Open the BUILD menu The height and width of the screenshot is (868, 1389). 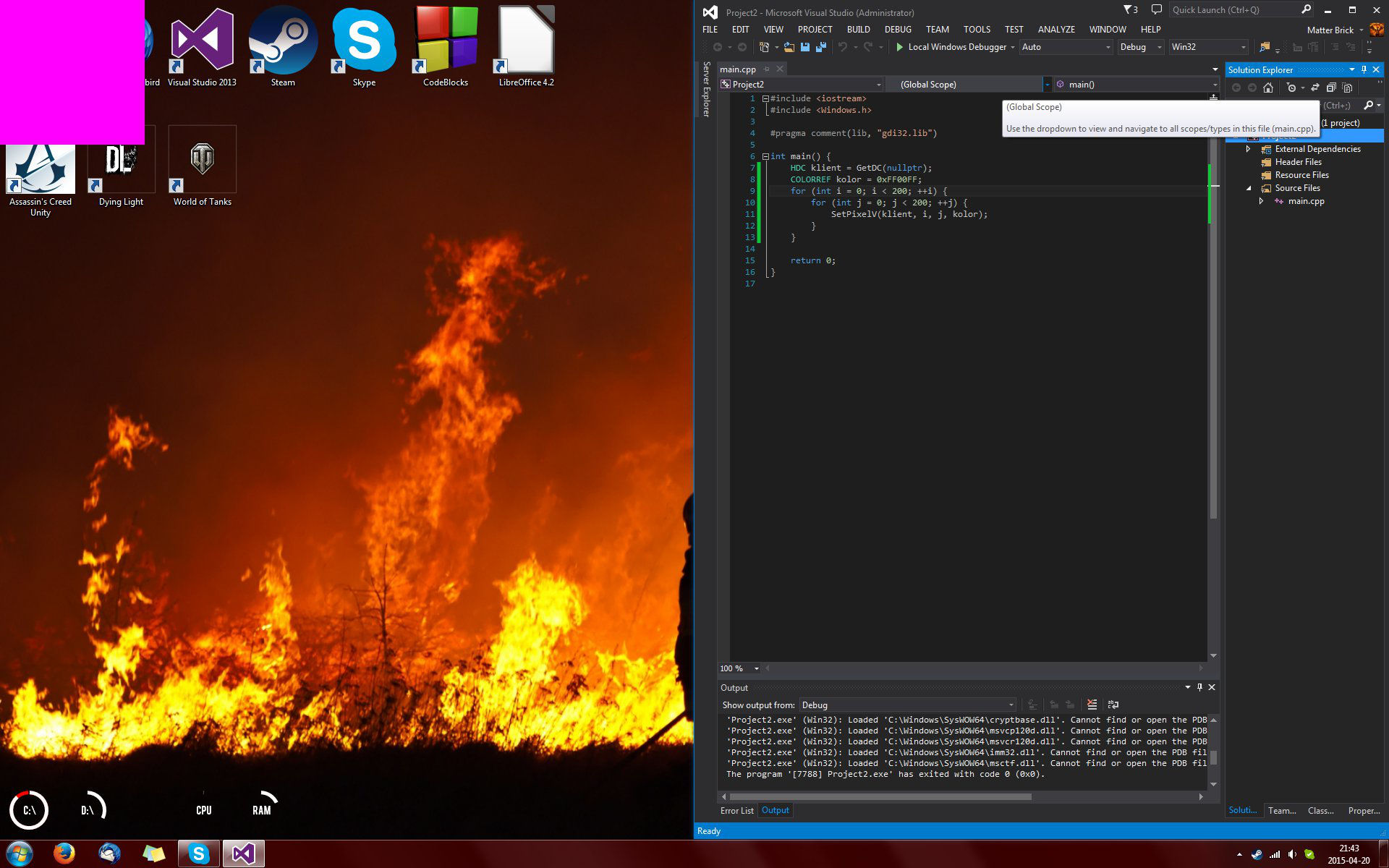click(x=858, y=30)
